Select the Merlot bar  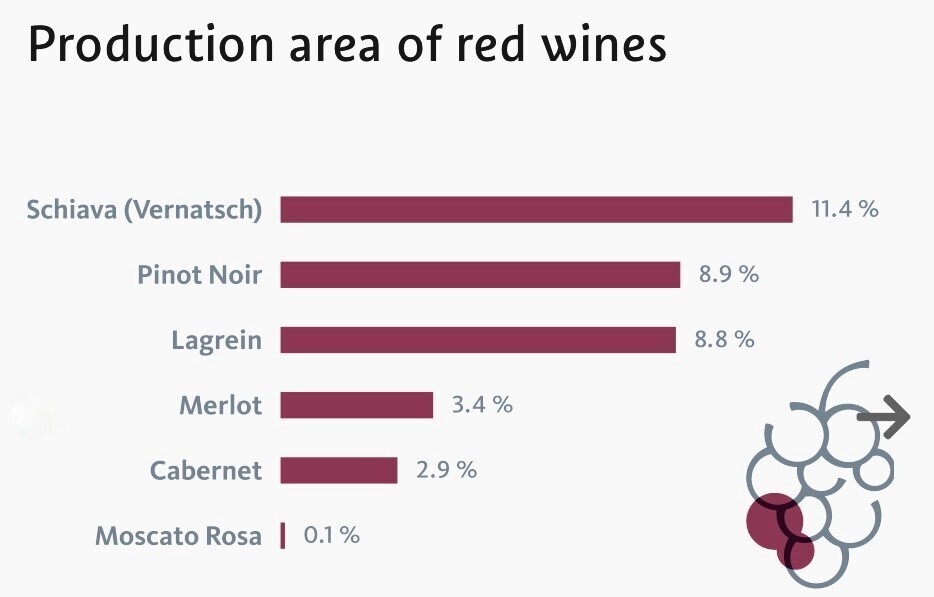coord(357,405)
